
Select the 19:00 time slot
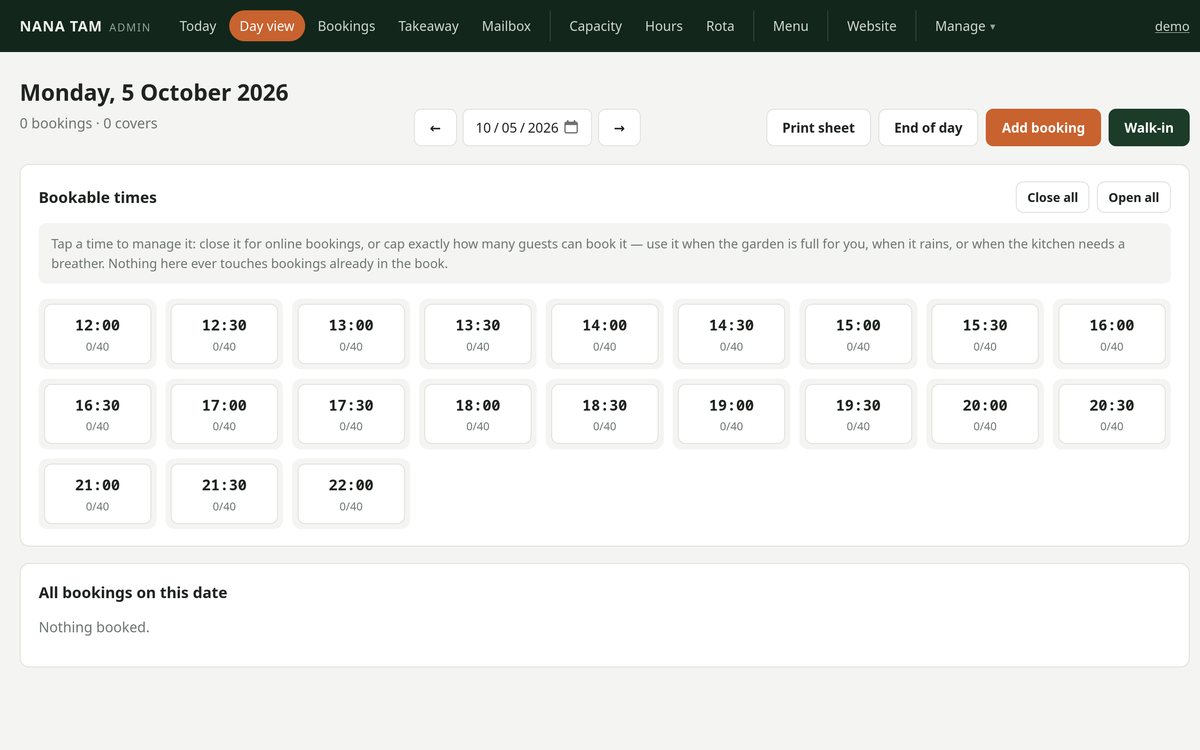(731, 414)
